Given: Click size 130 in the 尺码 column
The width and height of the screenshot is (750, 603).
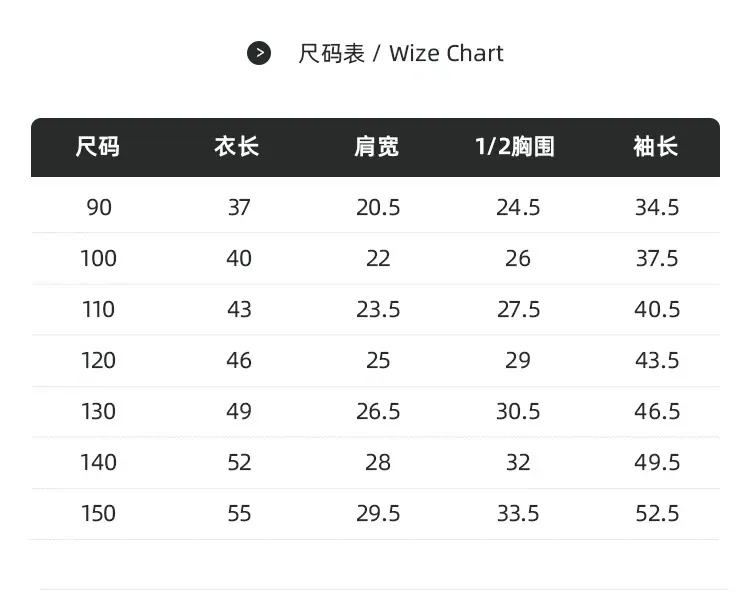Looking at the screenshot, I should (x=99, y=411).
